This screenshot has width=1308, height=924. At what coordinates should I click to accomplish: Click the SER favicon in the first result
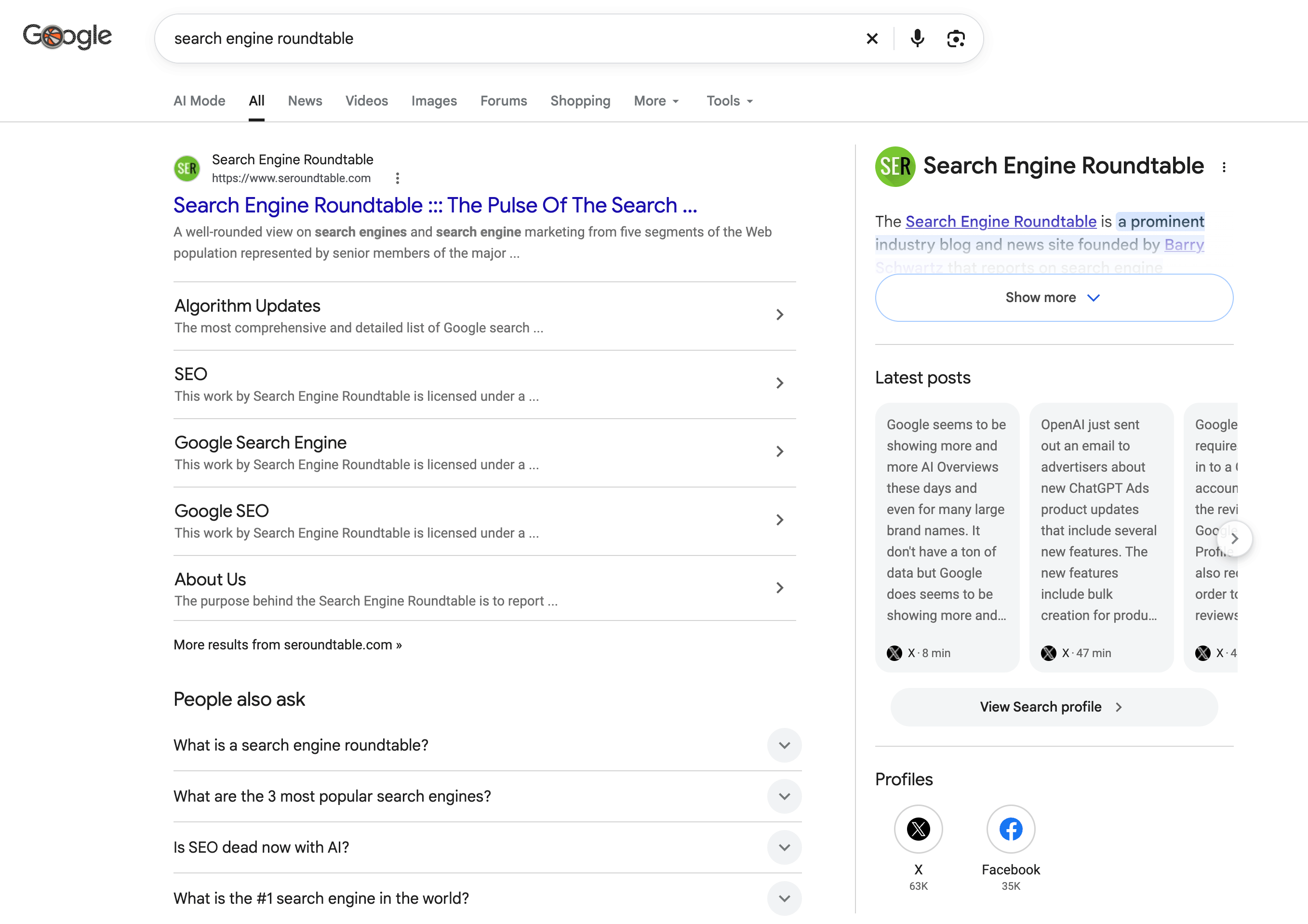187,169
